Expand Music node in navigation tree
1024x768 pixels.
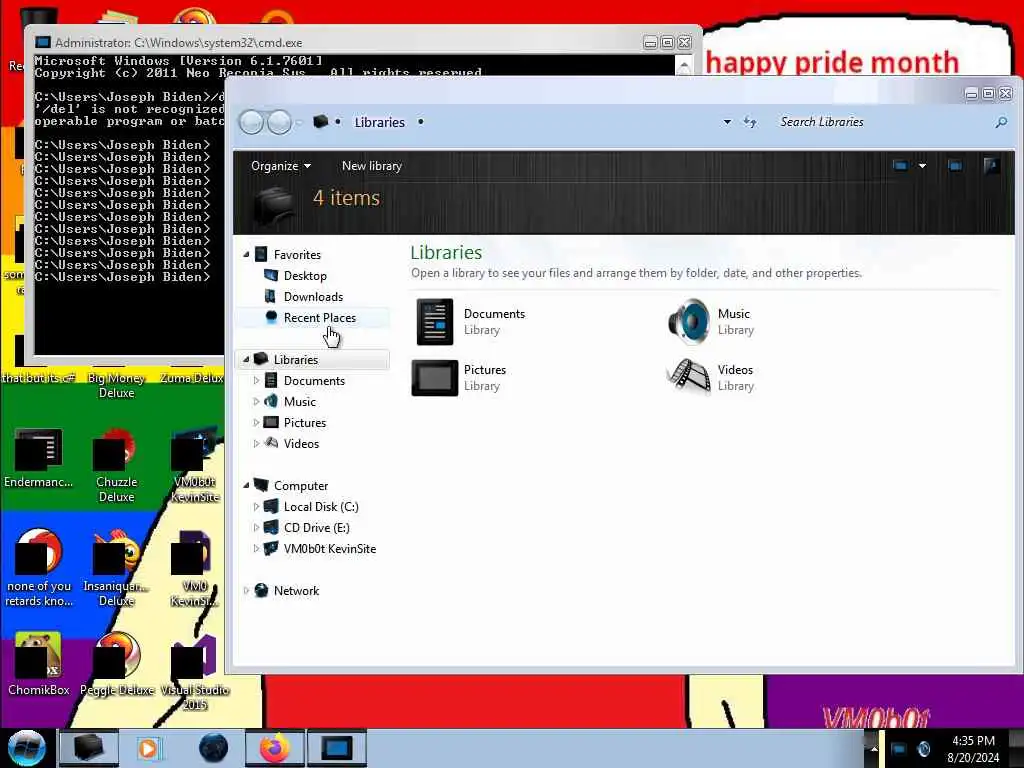click(x=256, y=401)
